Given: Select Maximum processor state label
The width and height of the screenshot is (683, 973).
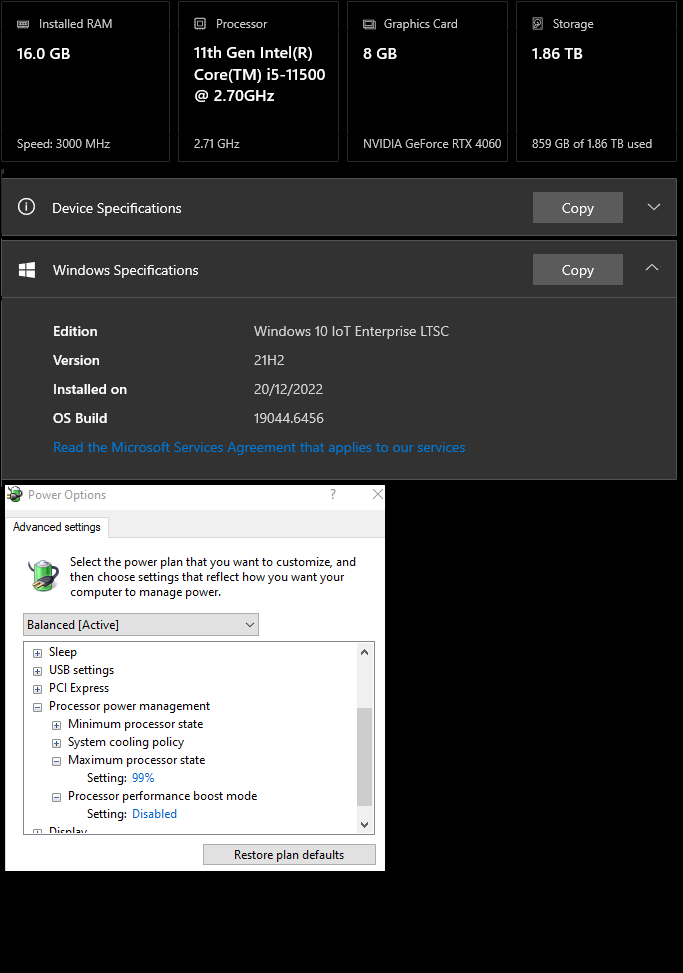Looking at the screenshot, I should (x=136, y=760).
